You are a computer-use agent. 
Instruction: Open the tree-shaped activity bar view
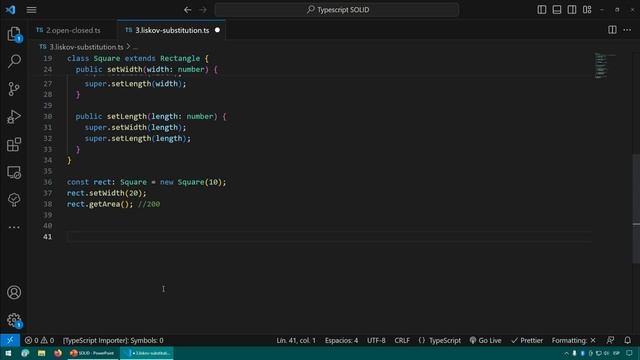[14, 200]
